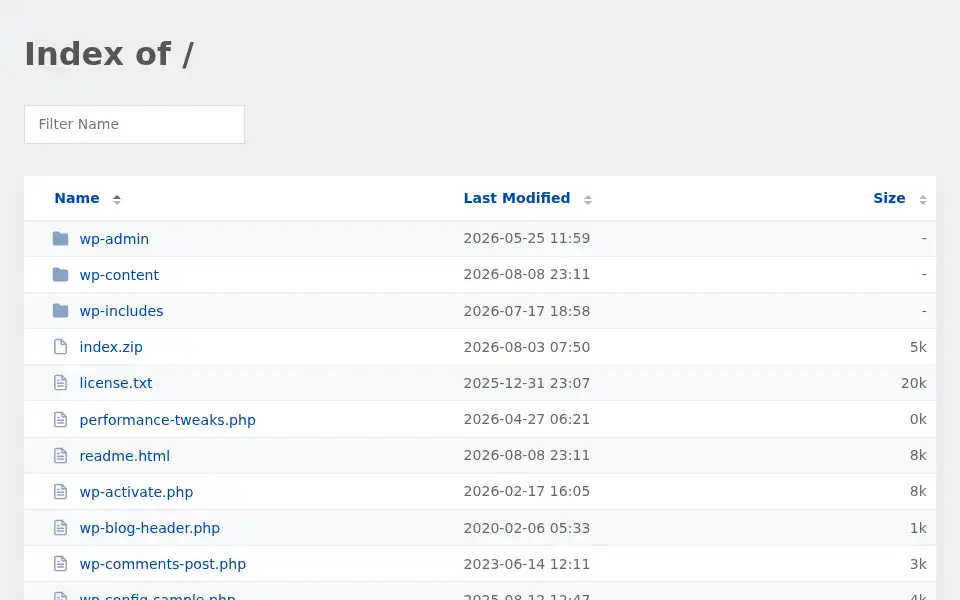
Task: Open the wp-activate.php link
Action: 136,492
